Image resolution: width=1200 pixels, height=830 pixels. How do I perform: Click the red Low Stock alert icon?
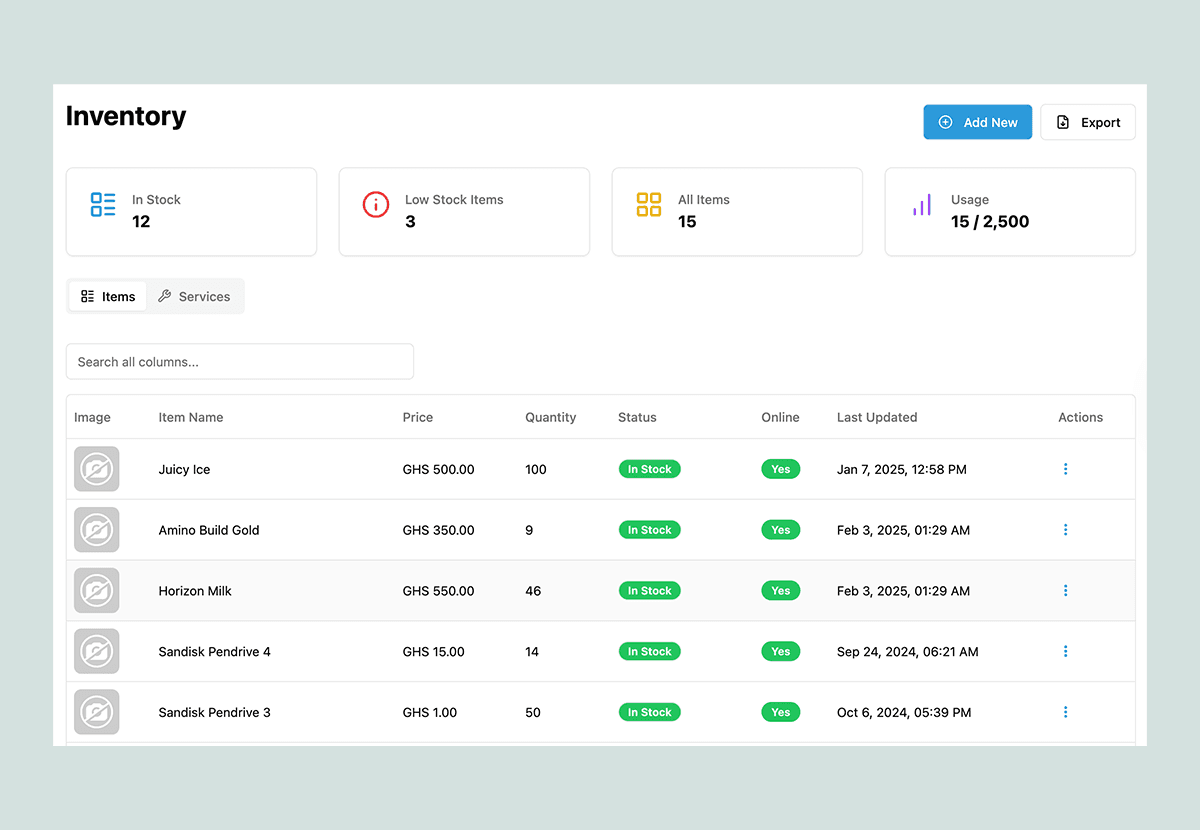376,205
